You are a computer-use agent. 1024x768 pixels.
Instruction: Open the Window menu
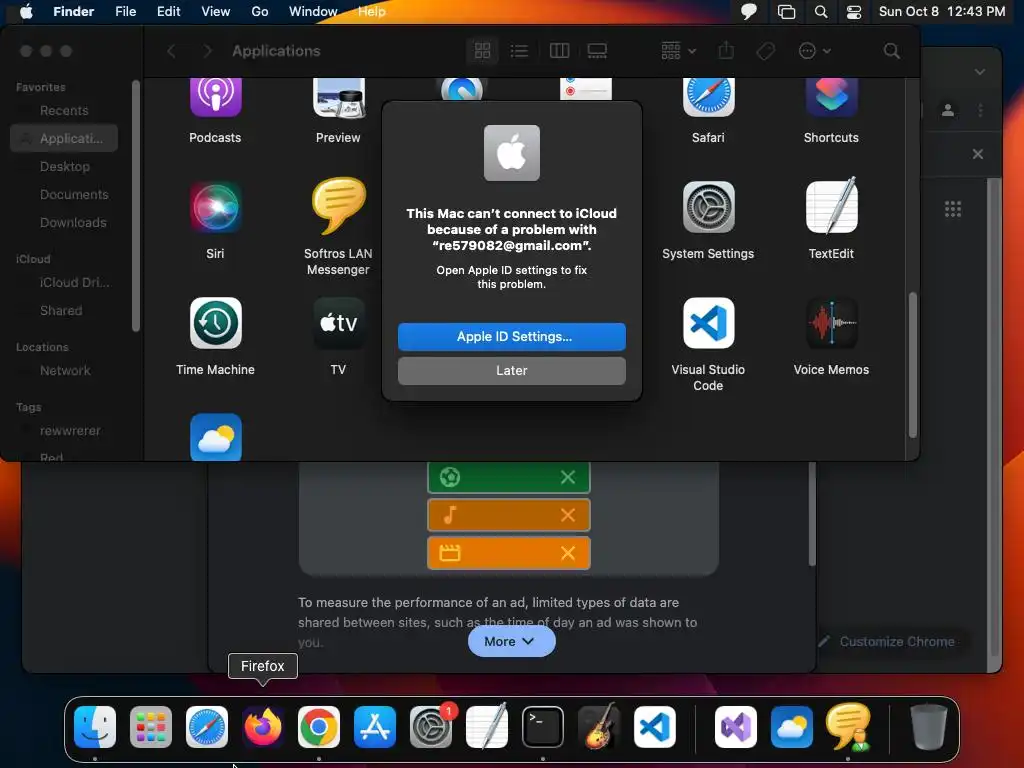313,11
